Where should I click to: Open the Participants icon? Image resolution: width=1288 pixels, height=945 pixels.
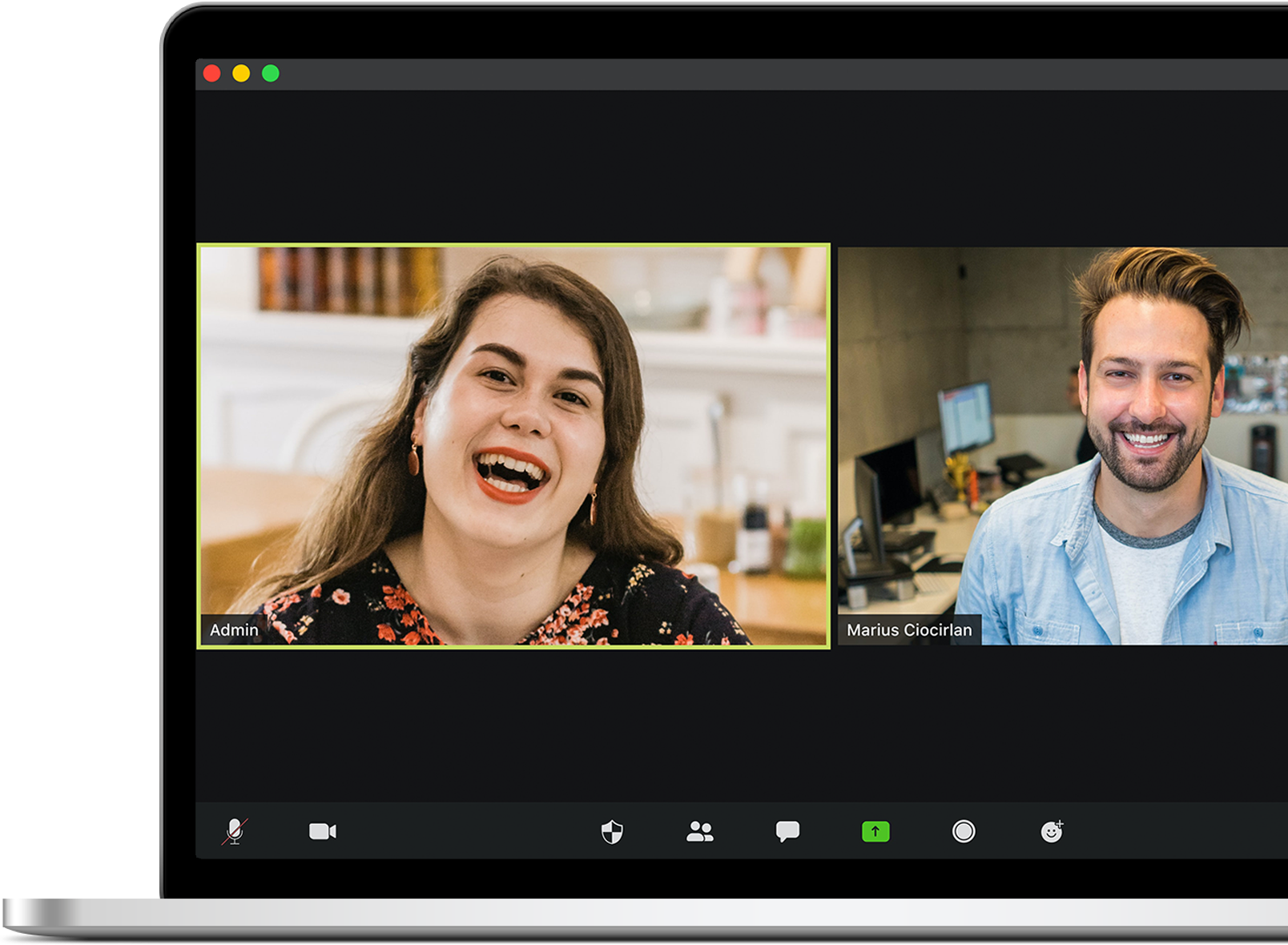(700, 831)
